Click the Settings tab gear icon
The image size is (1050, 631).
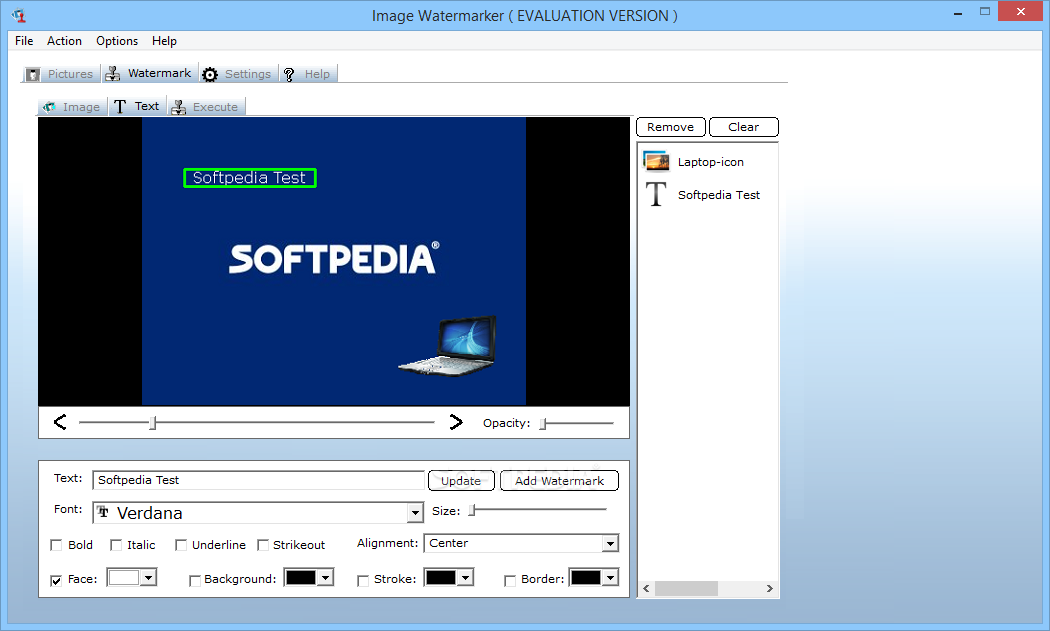(x=210, y=74)
